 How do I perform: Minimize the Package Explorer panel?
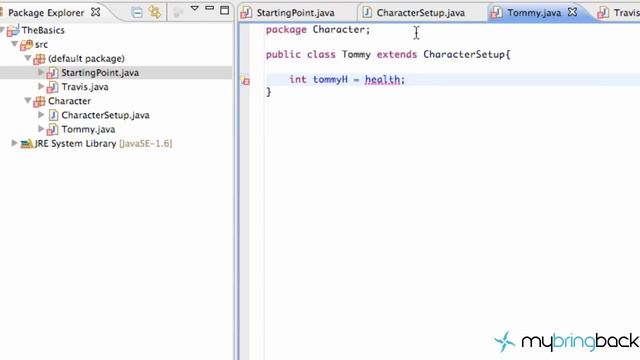209,8
